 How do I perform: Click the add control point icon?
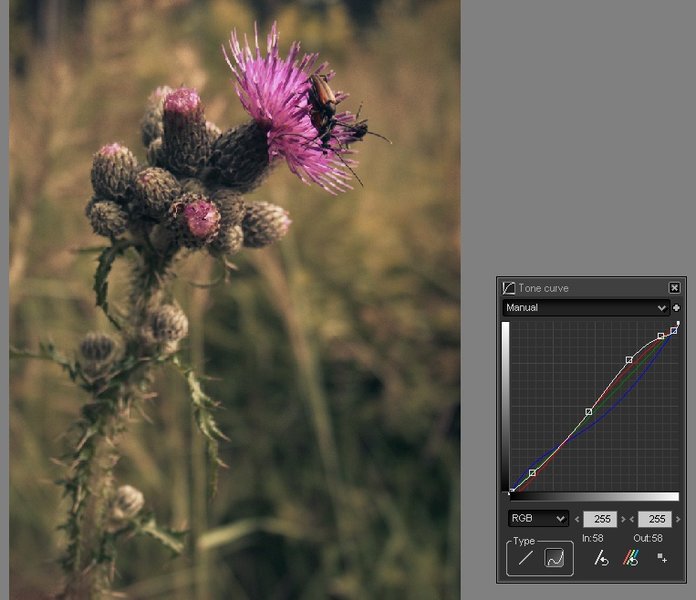point(662,559)
